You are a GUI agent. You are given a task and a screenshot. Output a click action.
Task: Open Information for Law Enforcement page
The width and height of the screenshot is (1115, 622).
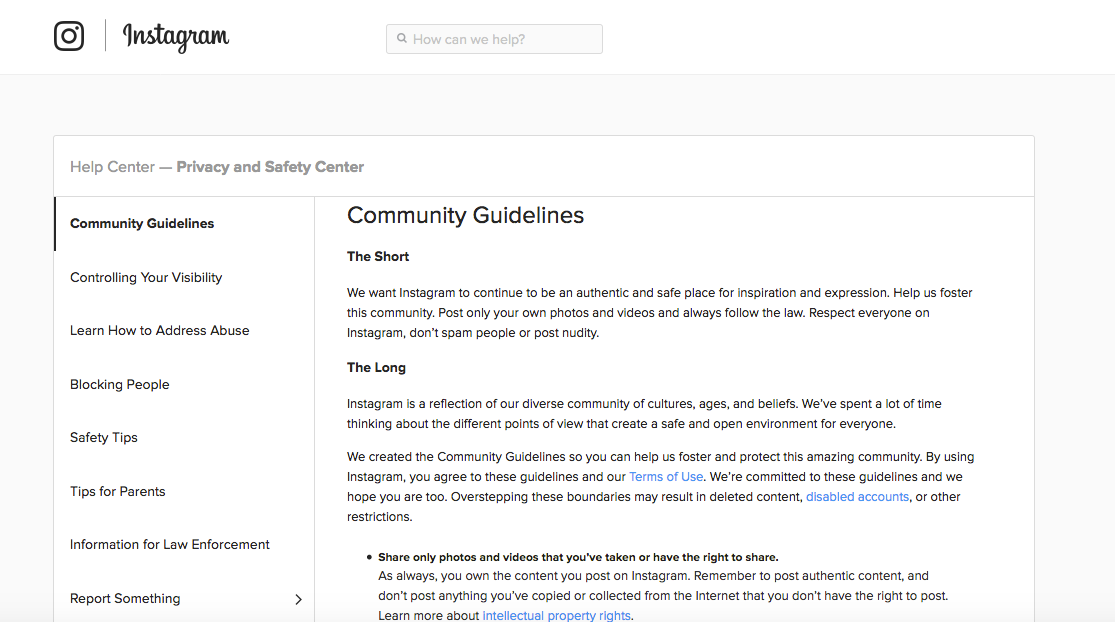tap(184, 545)
